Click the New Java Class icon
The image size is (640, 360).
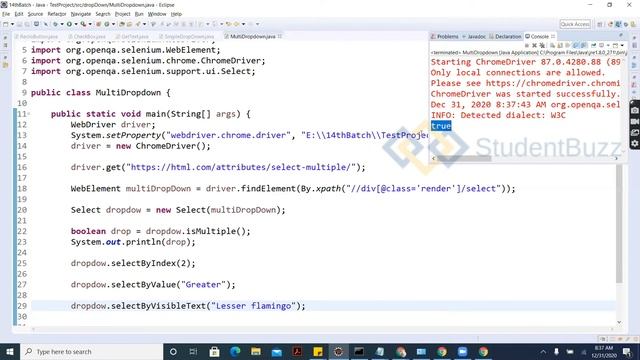point(107,24)
